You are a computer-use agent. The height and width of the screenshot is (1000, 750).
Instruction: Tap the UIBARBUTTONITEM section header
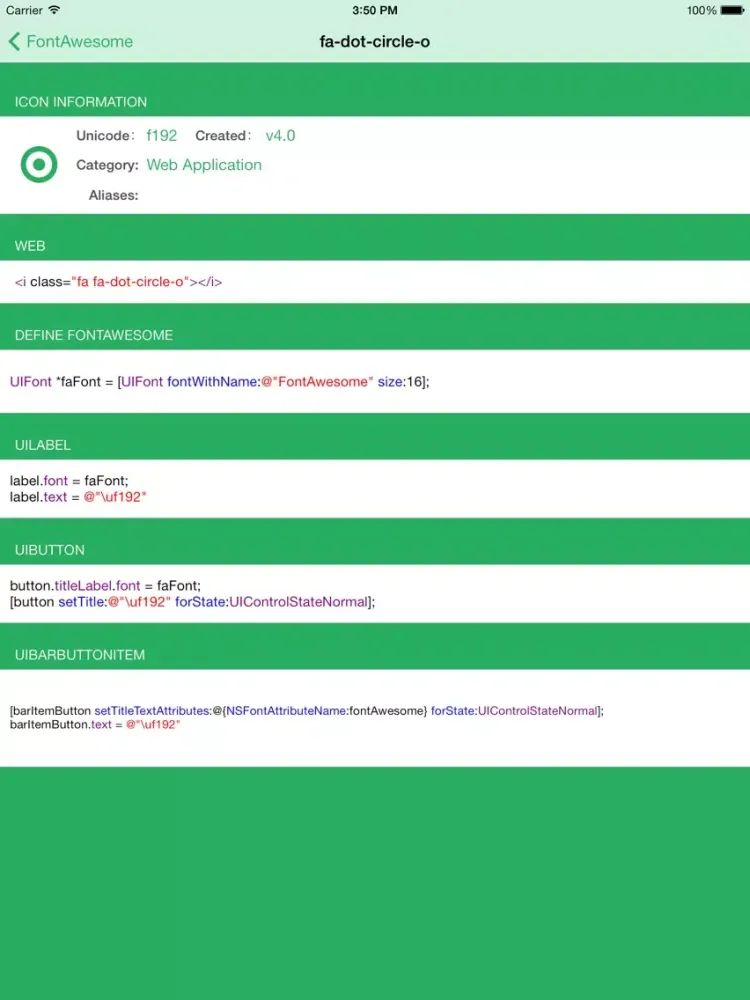point(80,655)
